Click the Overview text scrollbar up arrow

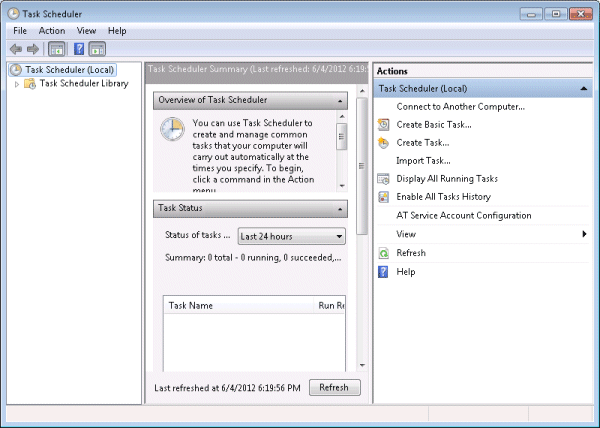coord(342,116)
